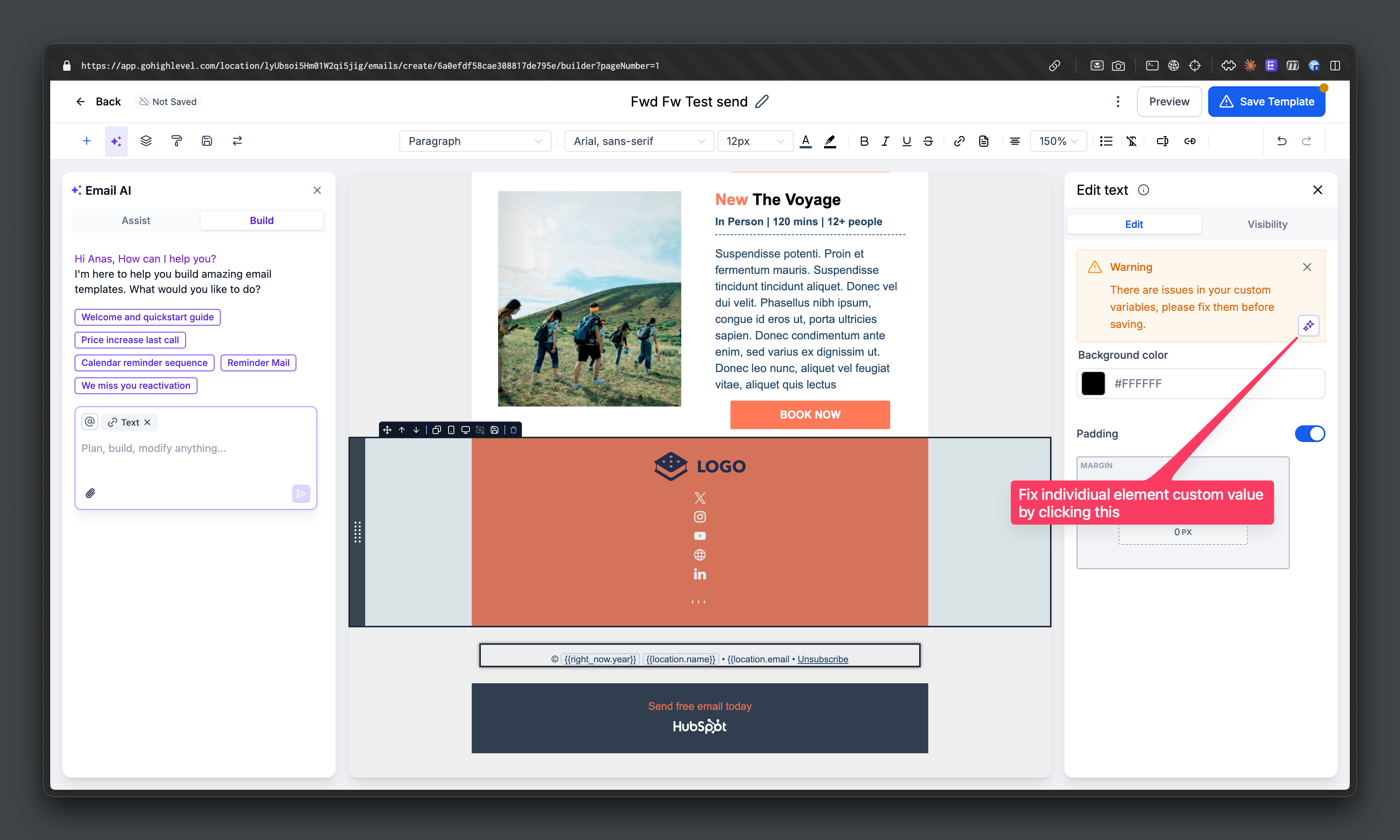The width and height of the screenshot is (1400, 840).
Task: Click the Save Template button
Action: 1266,101
